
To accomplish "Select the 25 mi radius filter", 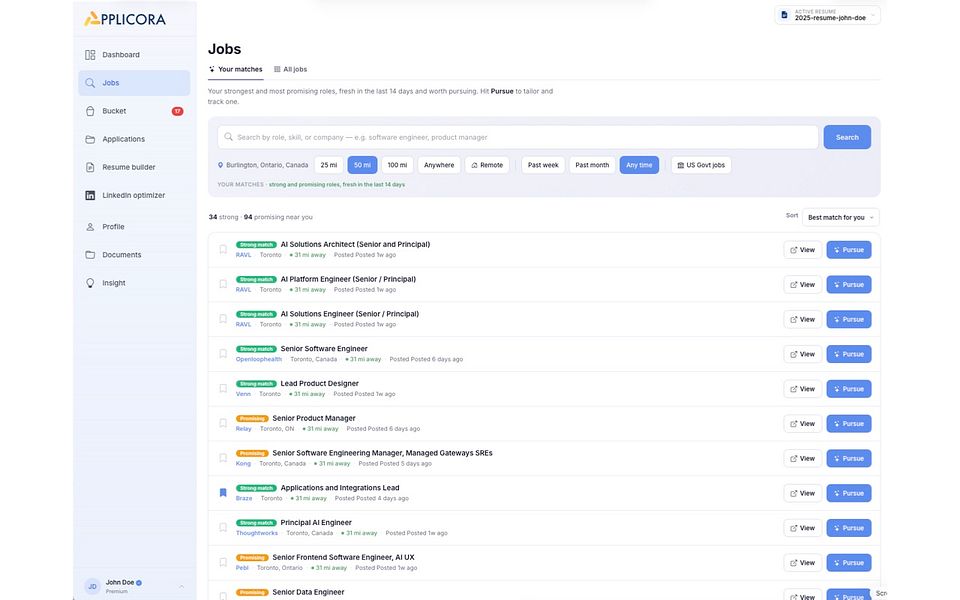I will (x=329, y=165).
